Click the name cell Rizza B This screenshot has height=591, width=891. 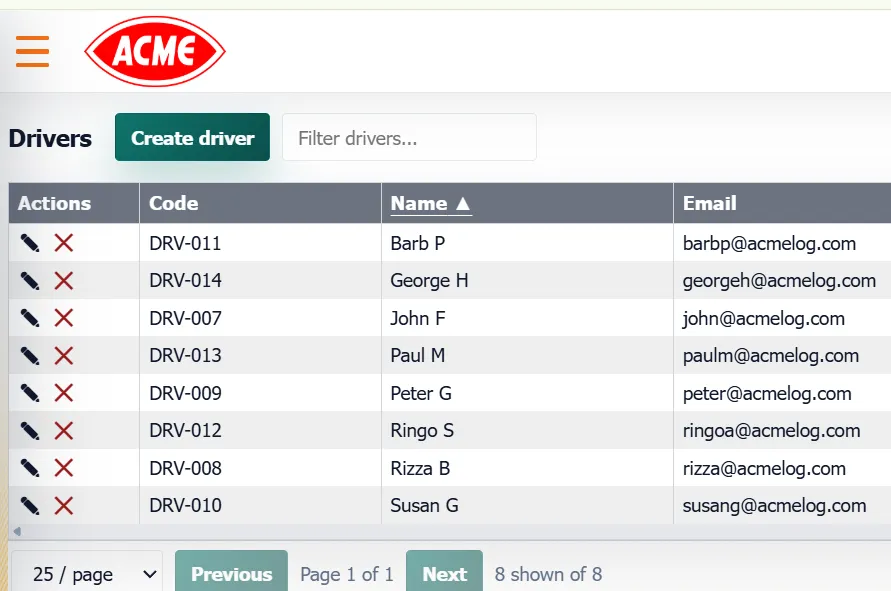[x=527, y=468]
